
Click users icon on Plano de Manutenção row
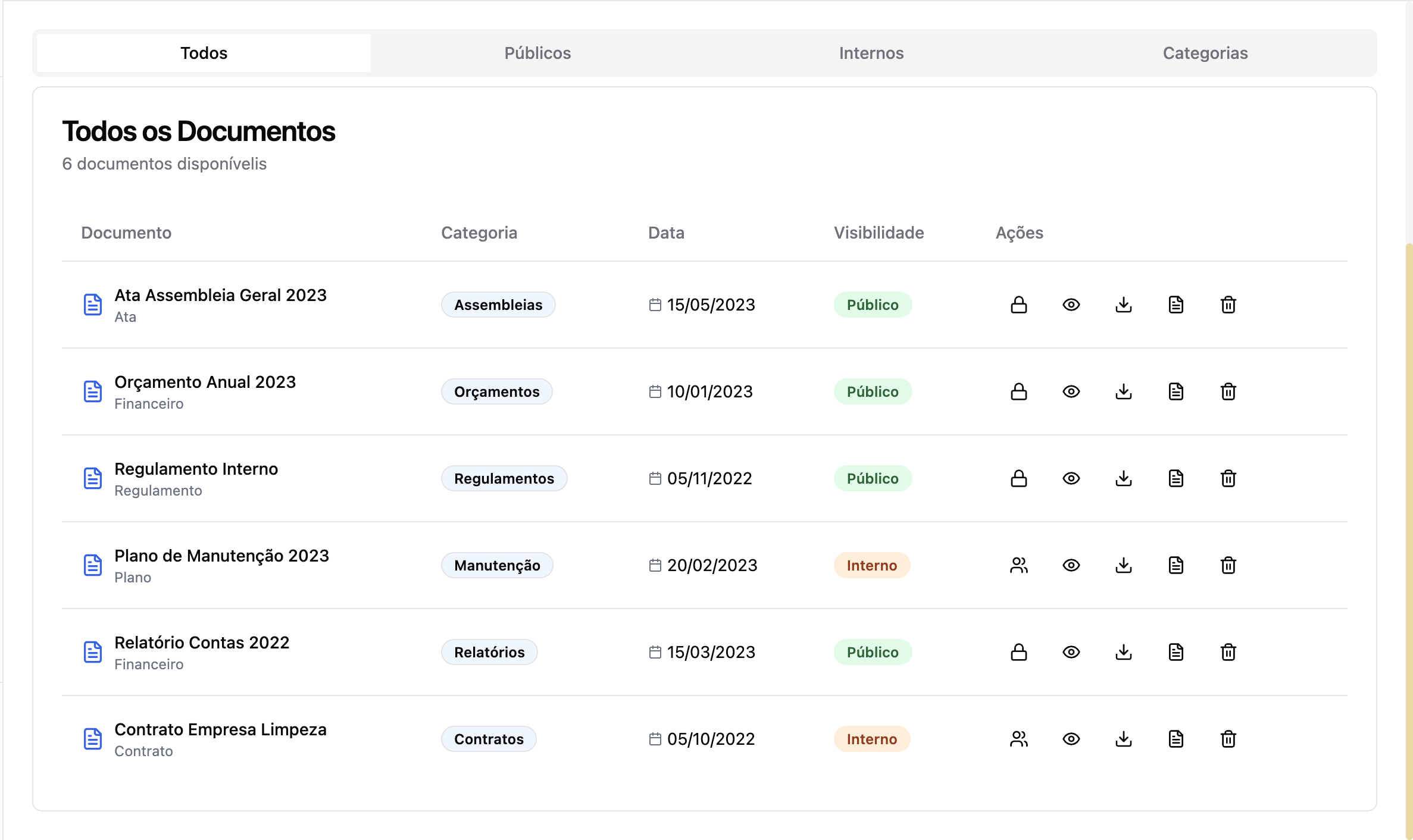[x=1018, y=565]
